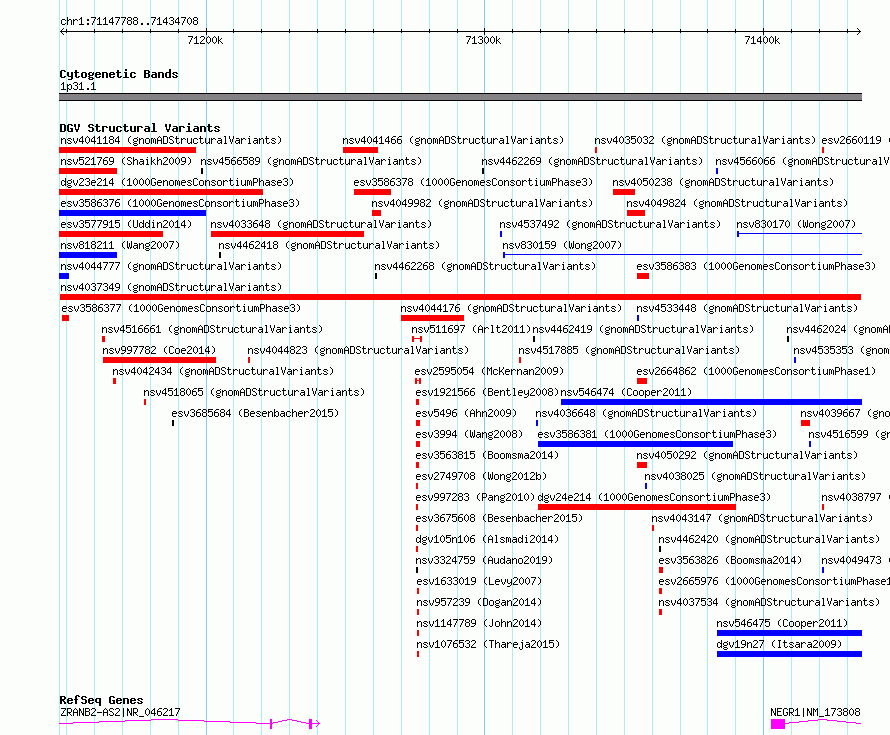Select nsv4033648 variant label
Image resolution: width=890 pixels, height=735 pixels.
click(321, 224)
